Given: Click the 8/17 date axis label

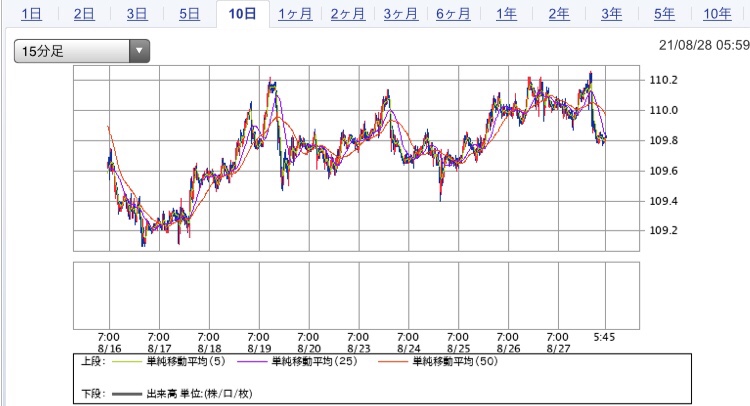Looking at the screenshot, I should click(159, 349).
